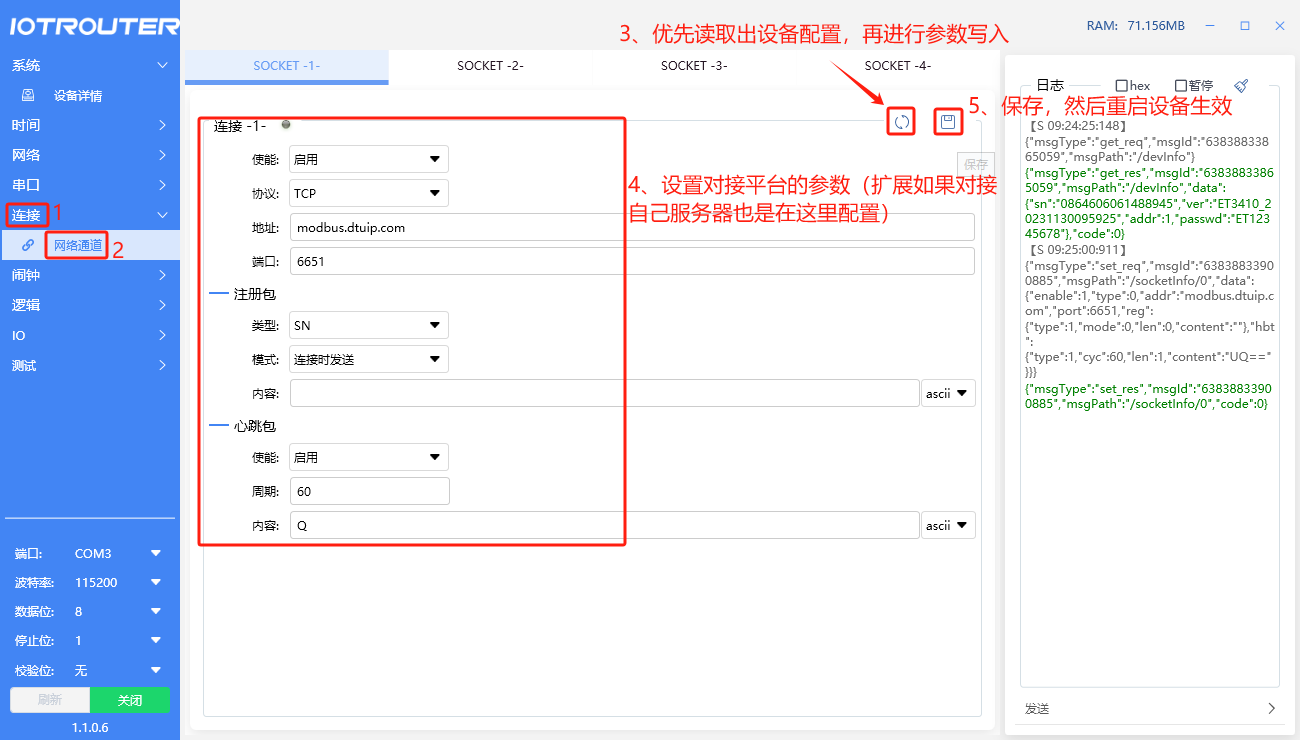Screen dimensions: 1300x740
Task: Click the heartbeat 周期 period input field
Action: [x=369, y=491]
